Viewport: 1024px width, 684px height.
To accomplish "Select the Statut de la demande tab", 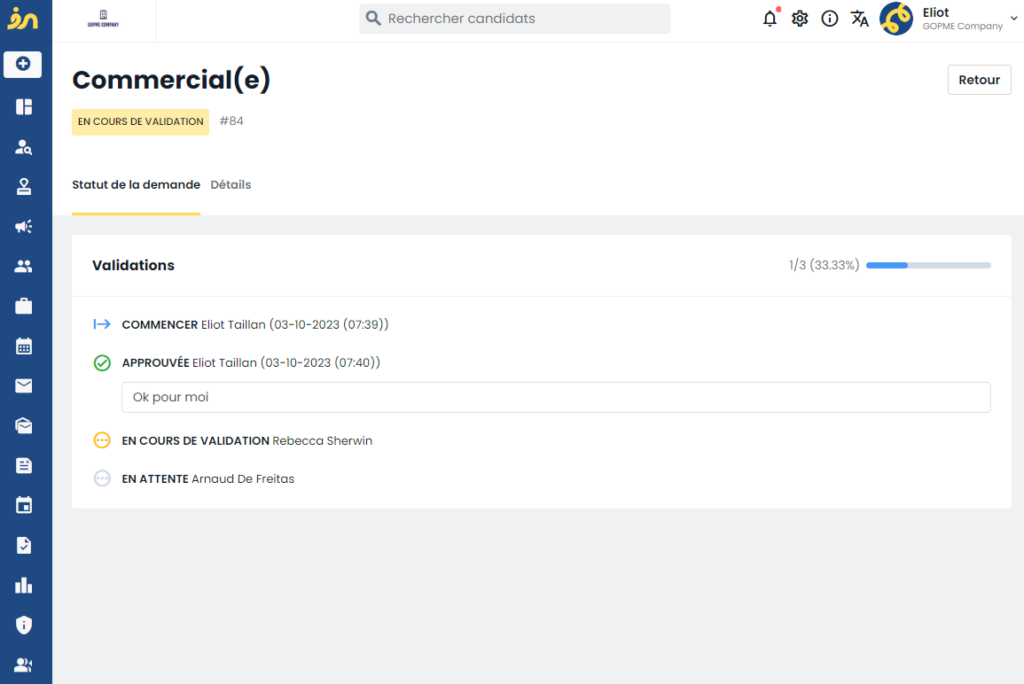I will tap(136, 185).
